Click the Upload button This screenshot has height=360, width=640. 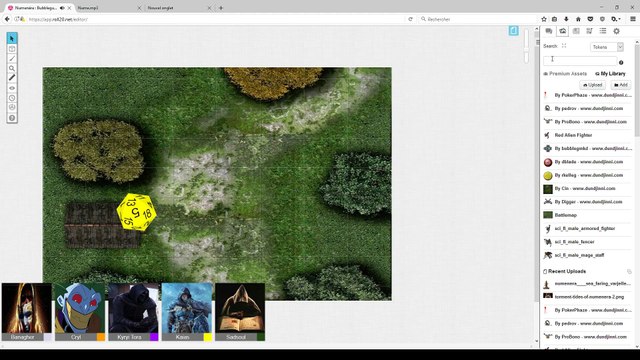click(593, 85)
